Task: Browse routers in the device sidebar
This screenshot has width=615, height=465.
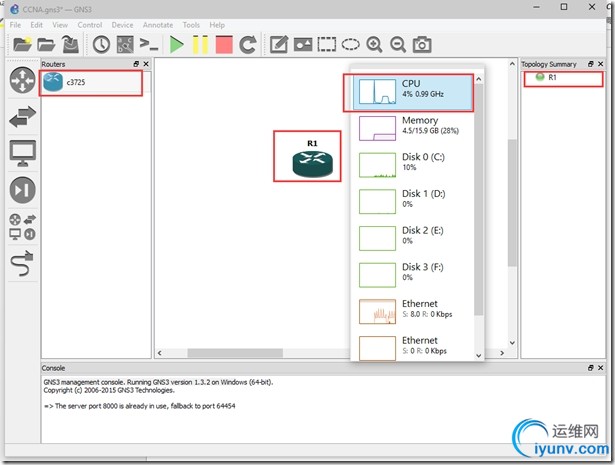Action: [x=22, y=80]
